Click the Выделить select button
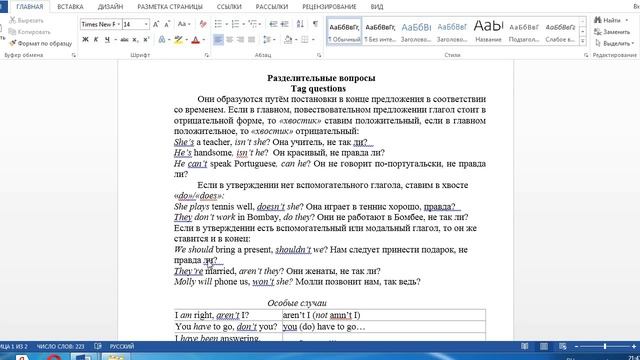Screen dimensions: 640x360 pos(614,43)
